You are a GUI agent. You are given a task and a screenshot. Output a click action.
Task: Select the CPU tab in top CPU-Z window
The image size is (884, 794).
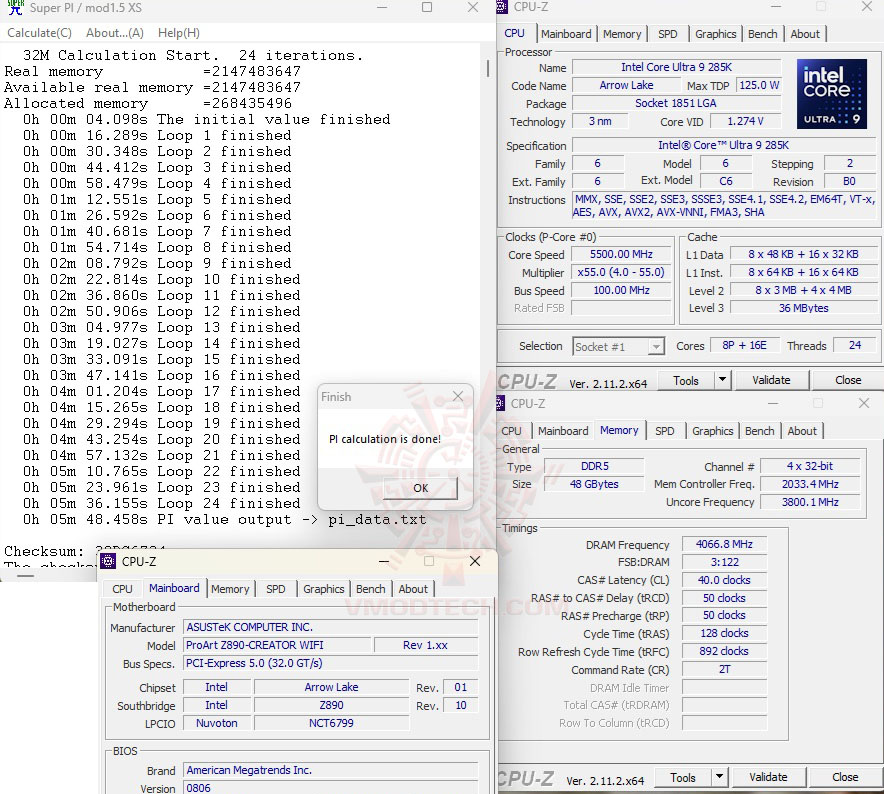pyautogui.click(x=514, y=33)
